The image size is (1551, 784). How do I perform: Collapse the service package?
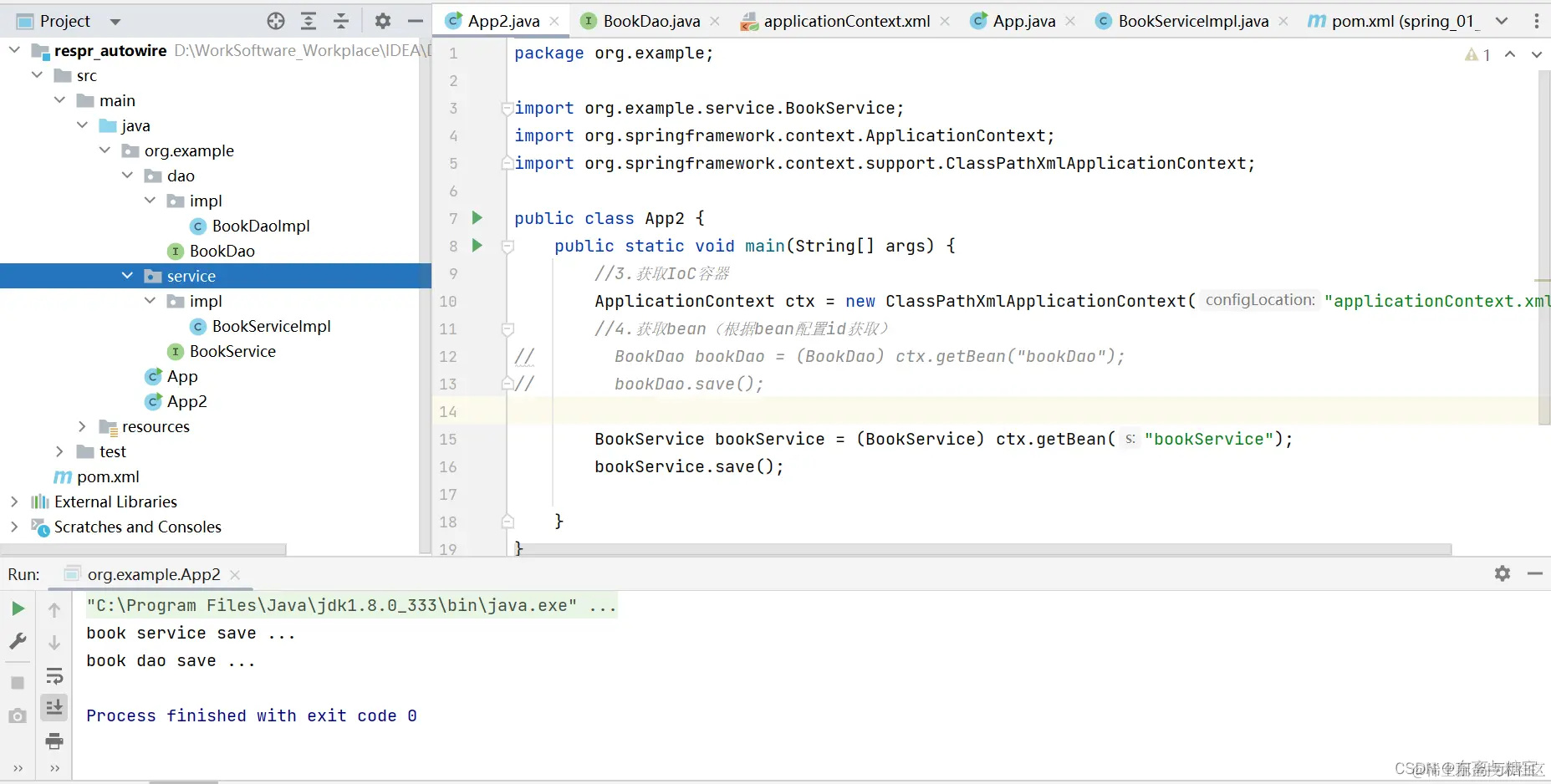coord(127,276)
